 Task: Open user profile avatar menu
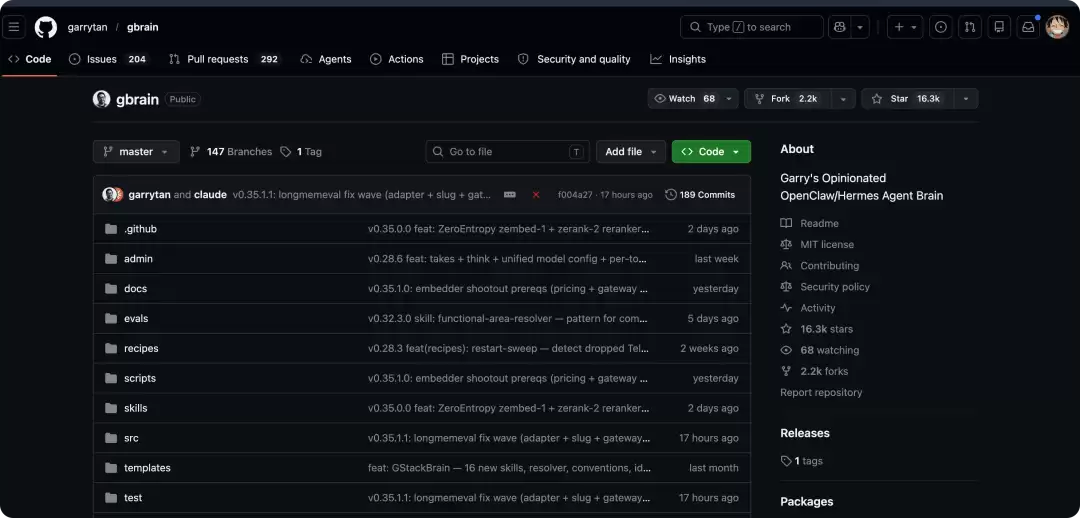coord(1057,27)
